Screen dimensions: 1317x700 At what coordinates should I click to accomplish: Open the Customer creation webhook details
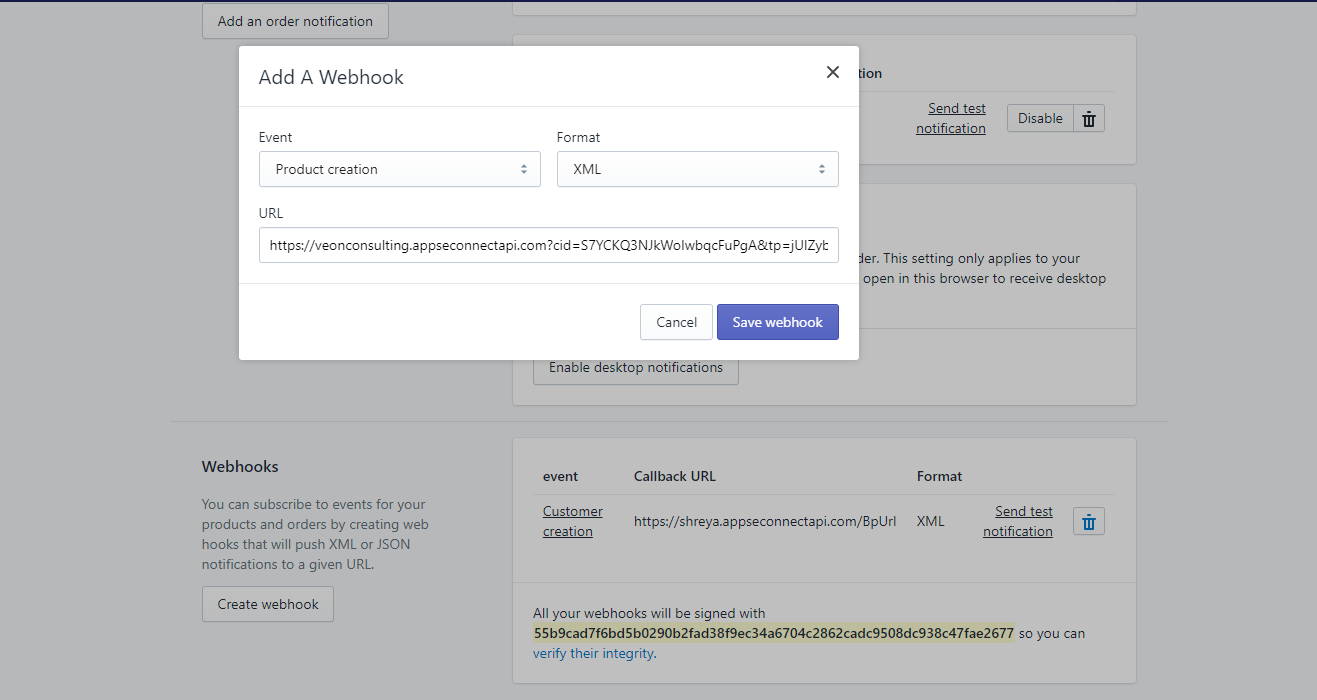[572, 520]
